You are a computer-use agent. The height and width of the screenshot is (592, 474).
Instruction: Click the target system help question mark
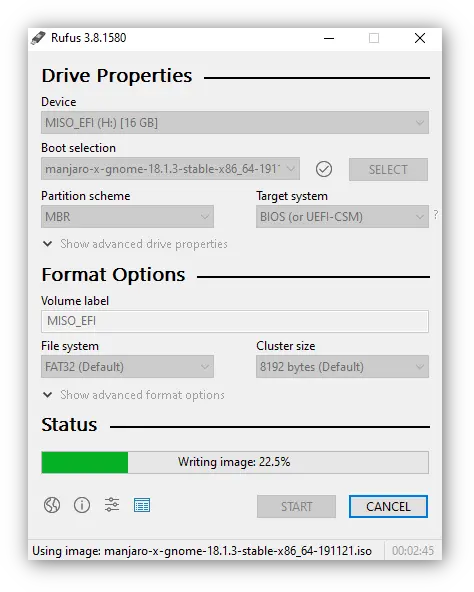click(x=435, y=215)
